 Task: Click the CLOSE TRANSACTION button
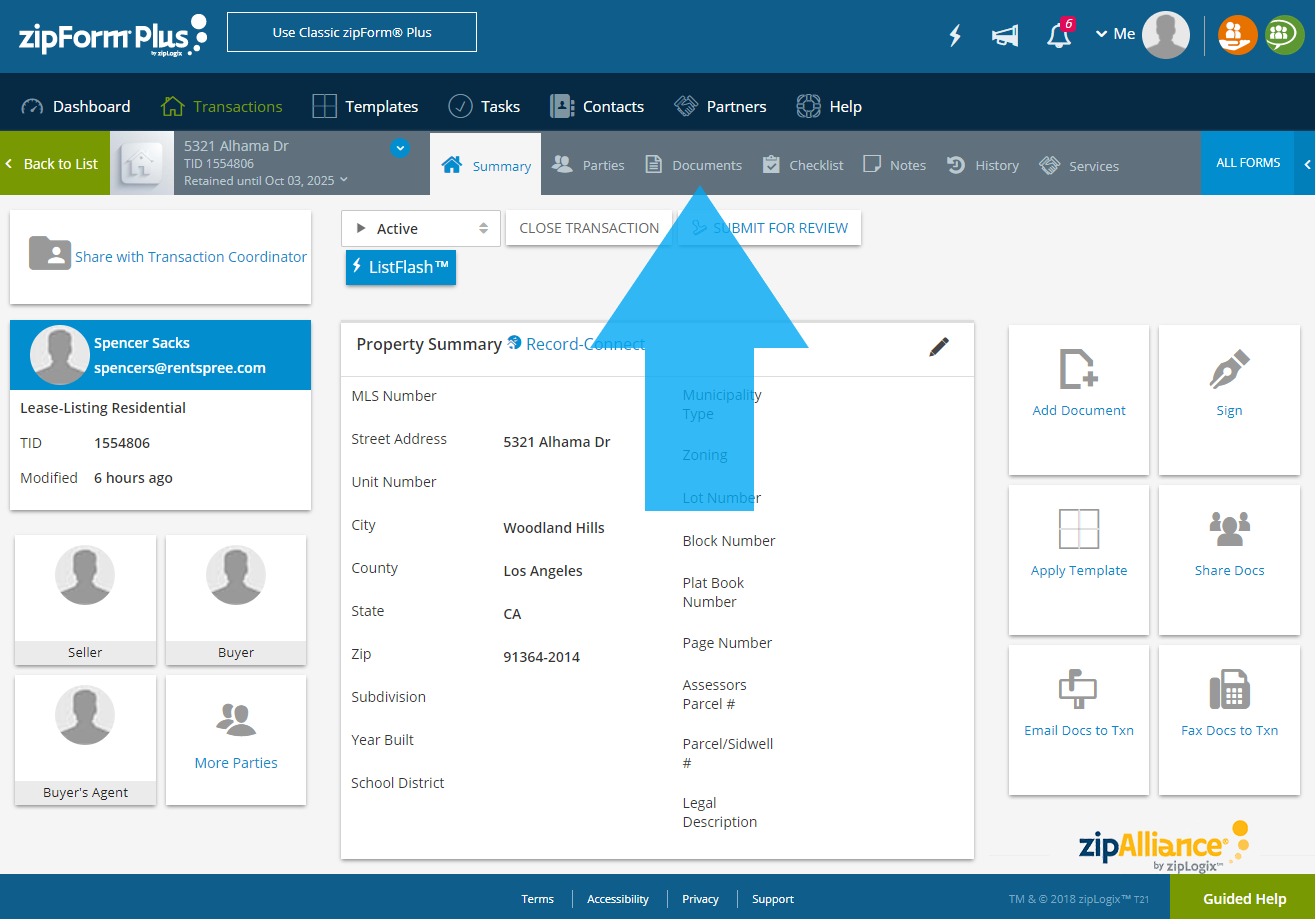[x=589, y=228]
